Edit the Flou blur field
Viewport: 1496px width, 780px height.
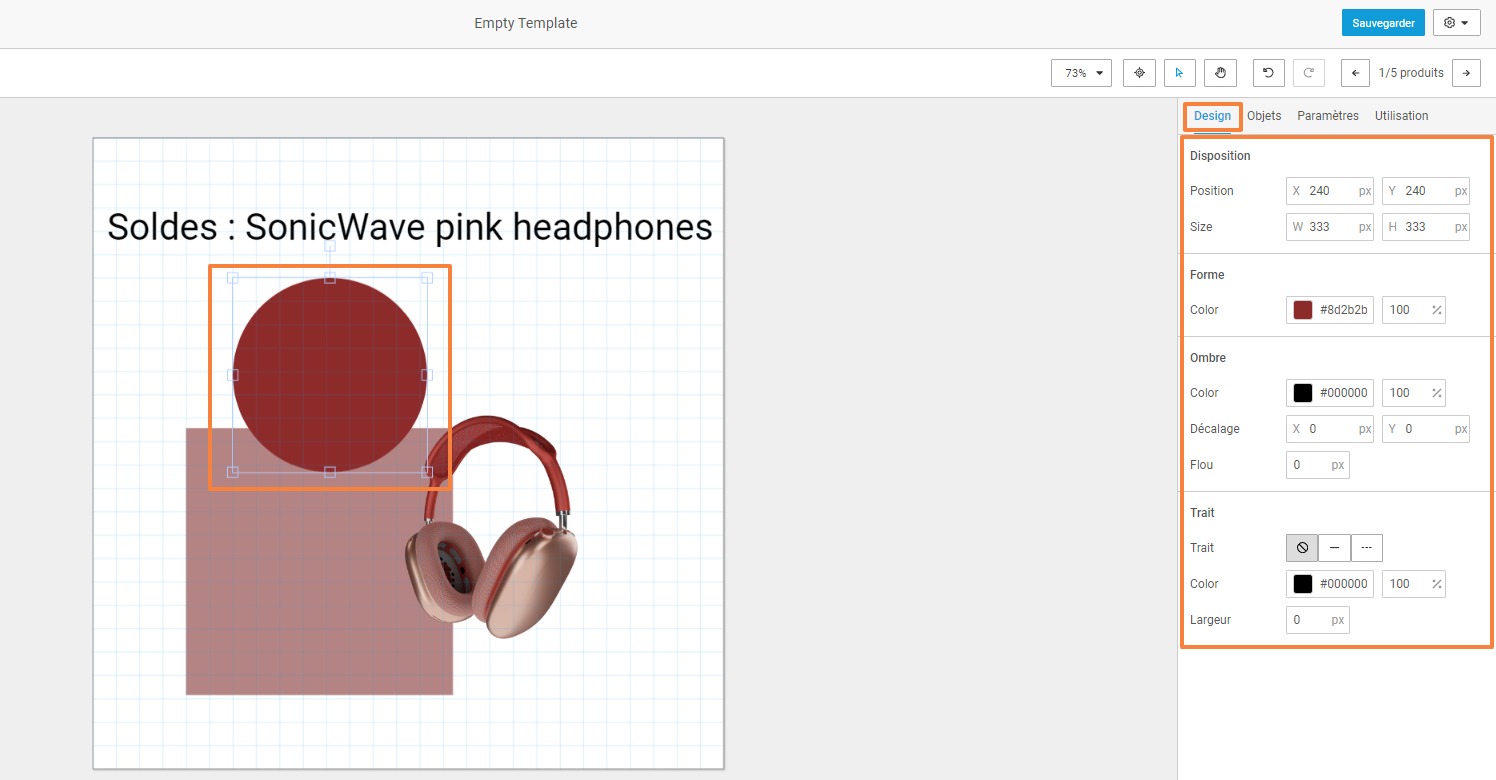pyautogui.click(x=1318, y=465)
